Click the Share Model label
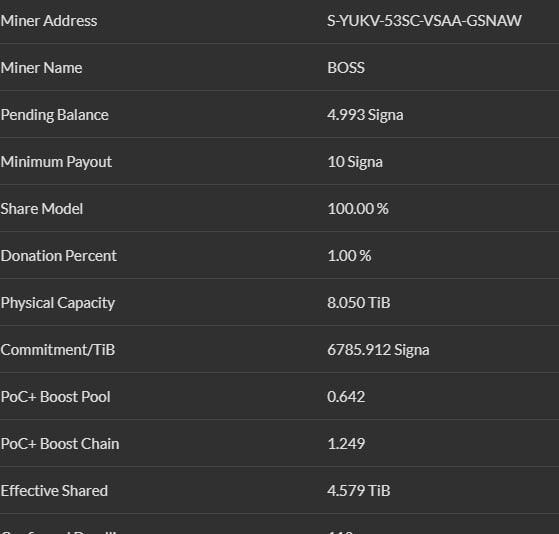 click(x=42, y=209)
